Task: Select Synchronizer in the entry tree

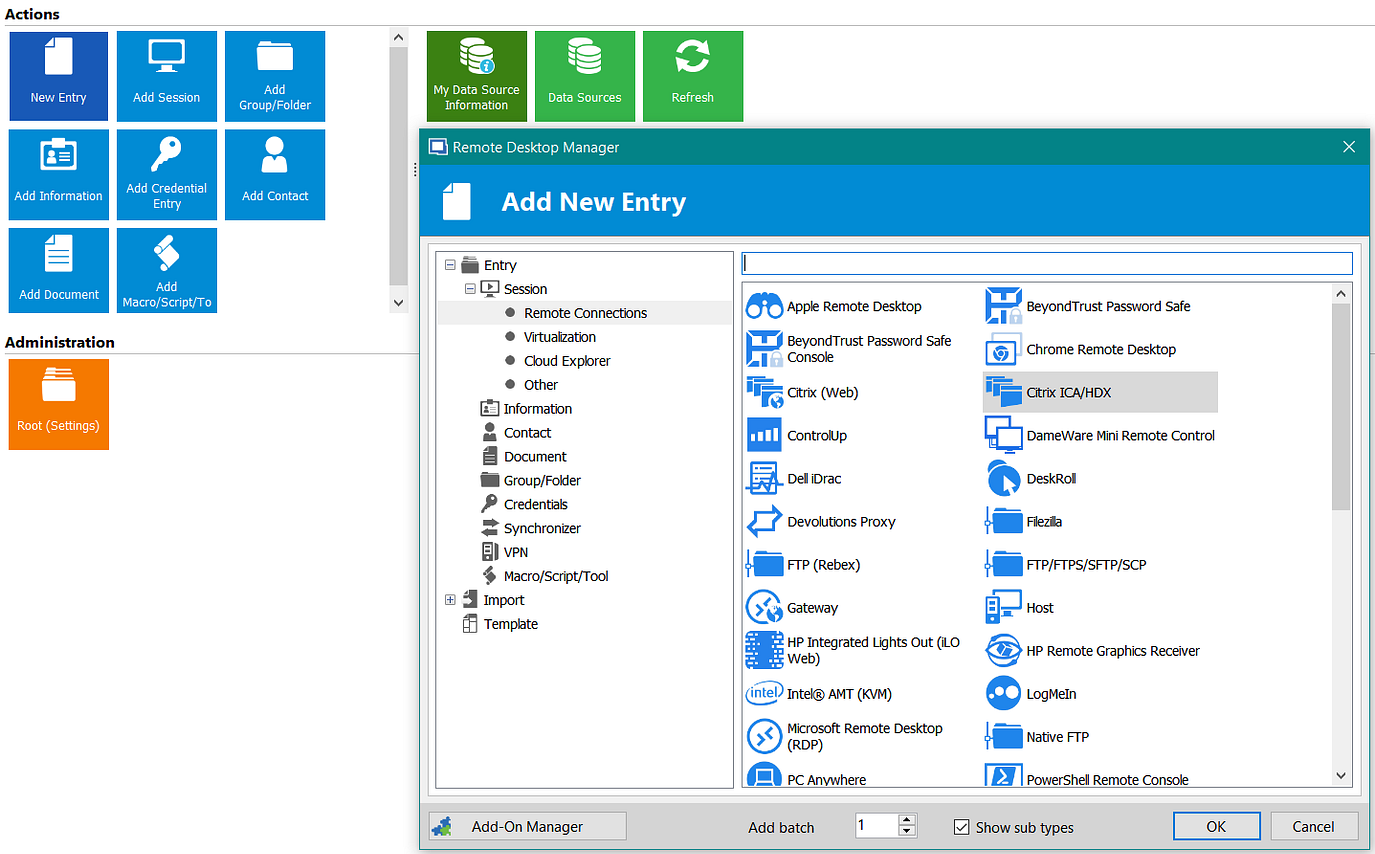Action: [542, 529]
